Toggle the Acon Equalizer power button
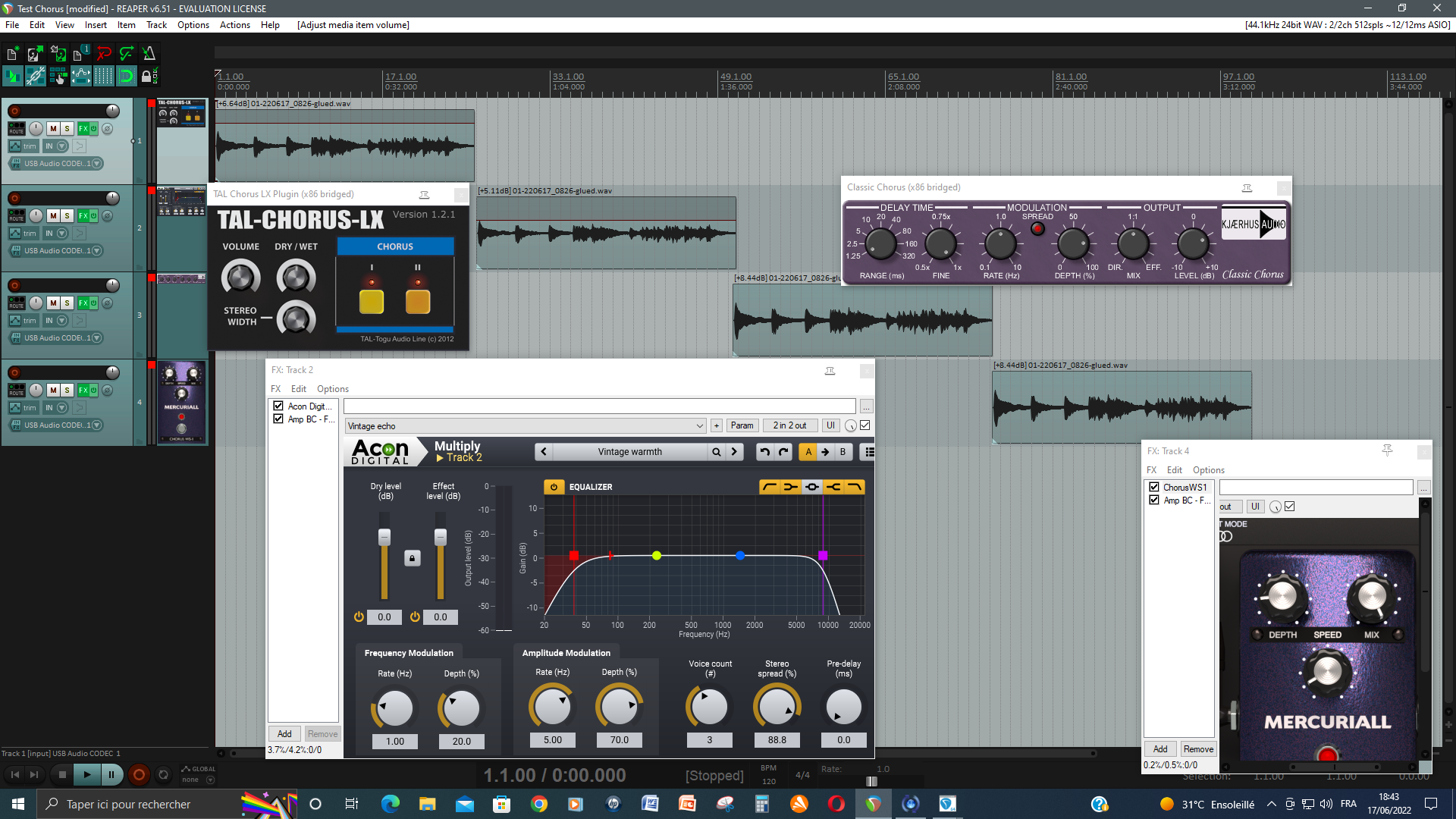The image size is (1456, 819). pyautogui.click(x=554, y=487)
